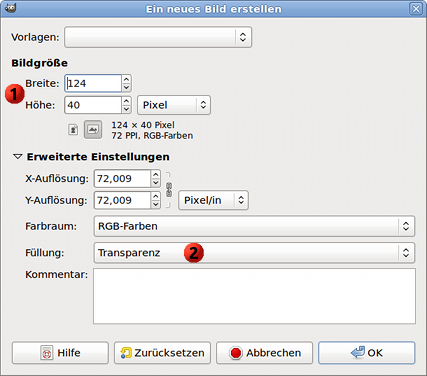Select portrait orientation icon

(x=73, y=129)
